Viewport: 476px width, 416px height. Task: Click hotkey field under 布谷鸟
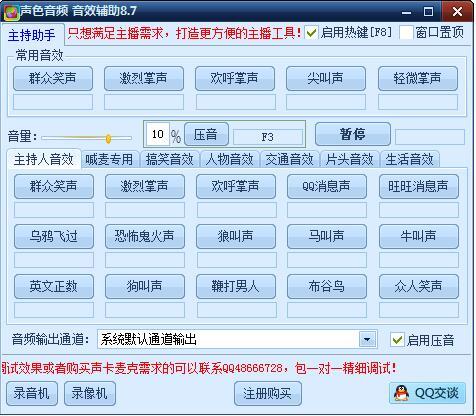click(x=327, y=310)
